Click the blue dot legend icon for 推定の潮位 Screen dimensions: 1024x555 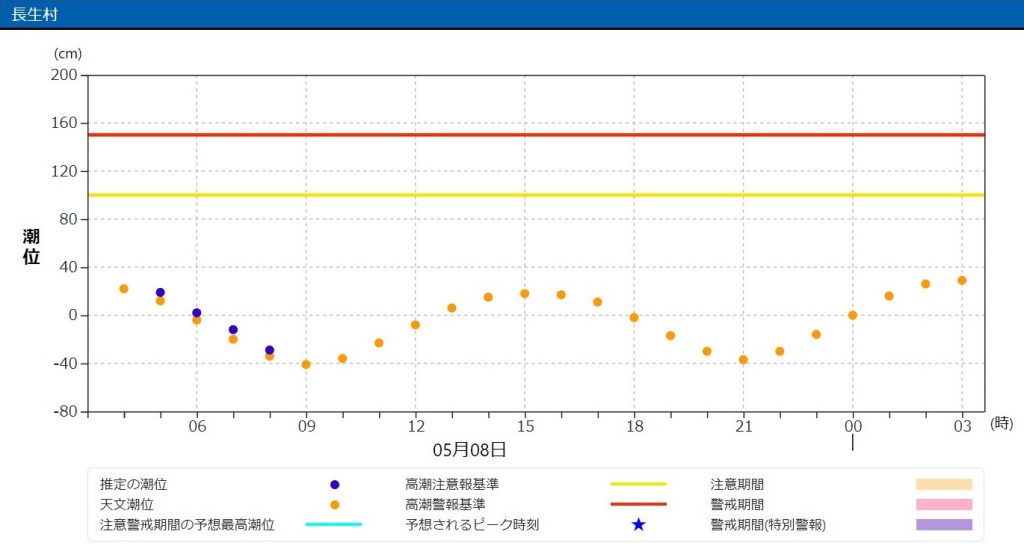tap(334, 484)
